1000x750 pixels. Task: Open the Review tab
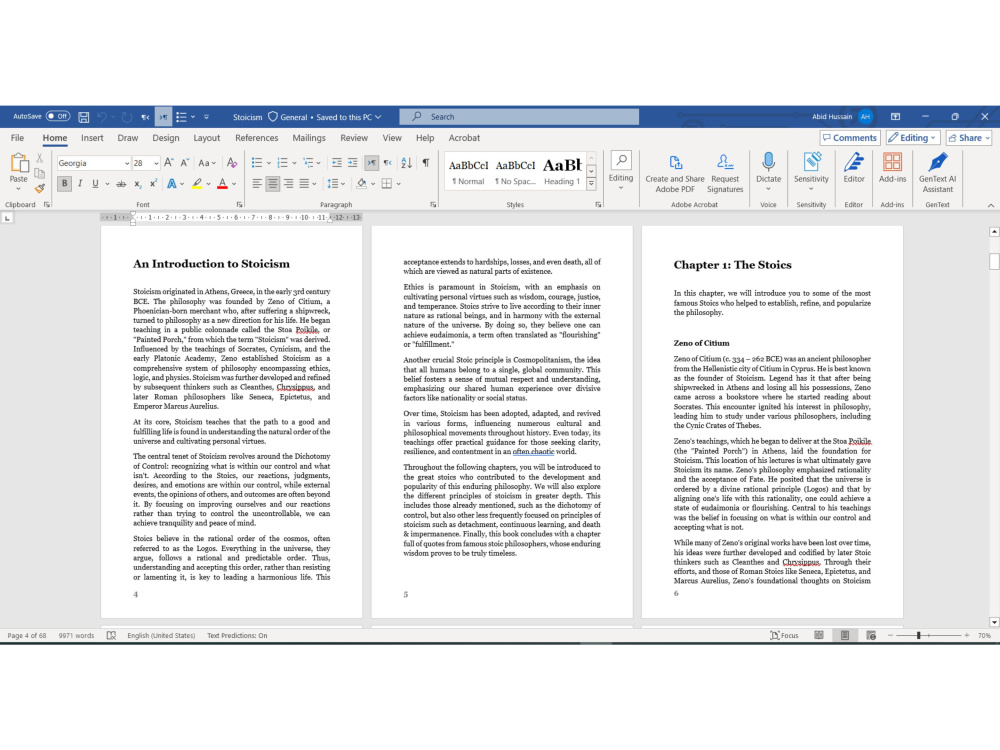coord(354,138)
